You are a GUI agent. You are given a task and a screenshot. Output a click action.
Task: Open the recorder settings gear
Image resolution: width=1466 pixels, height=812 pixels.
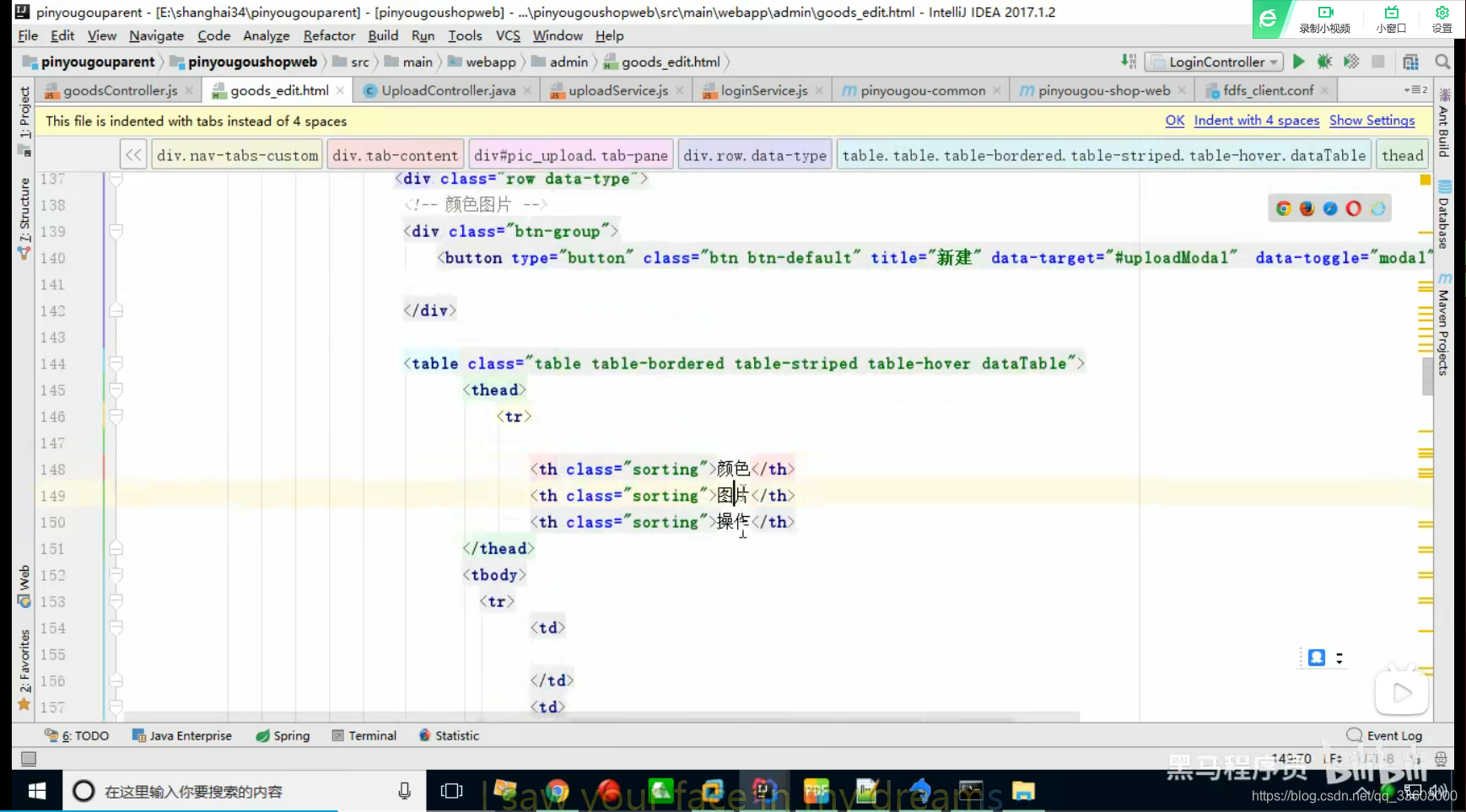pyautogui.click(x=1442, y=19)
